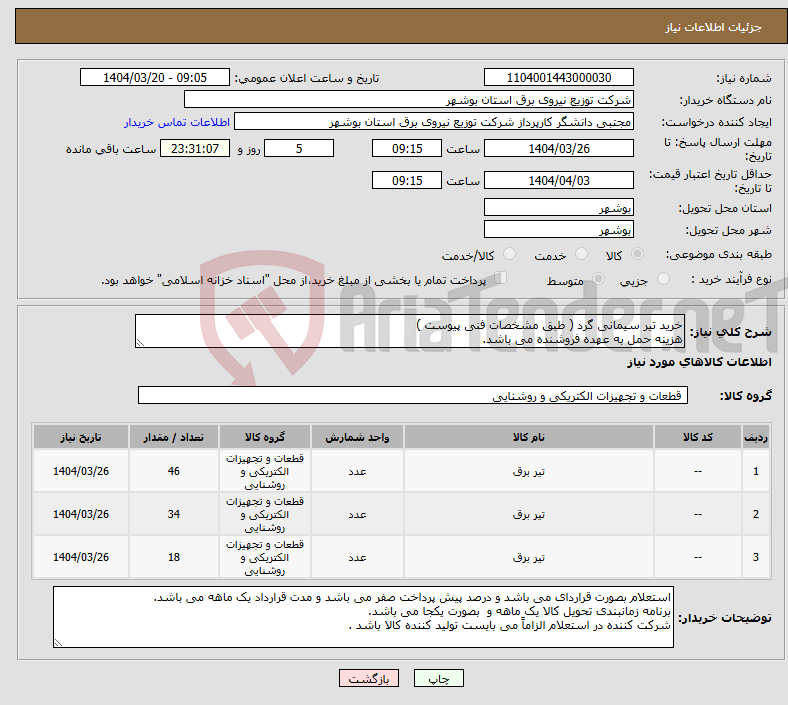Click unit عدد in row 3
This screenshot has height=705, width=788.
coord(357,557)
